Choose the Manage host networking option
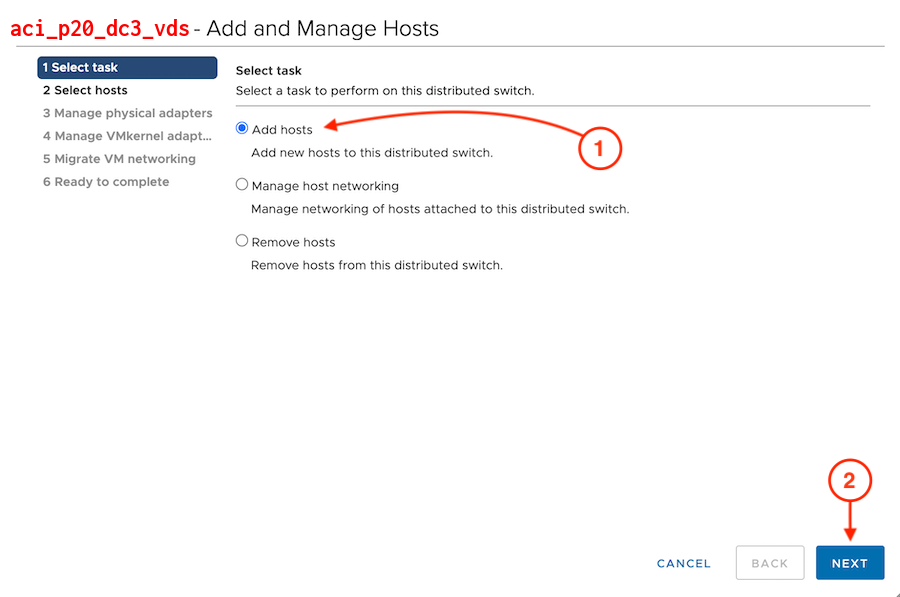The image size is (900, 597). [242, 185]
